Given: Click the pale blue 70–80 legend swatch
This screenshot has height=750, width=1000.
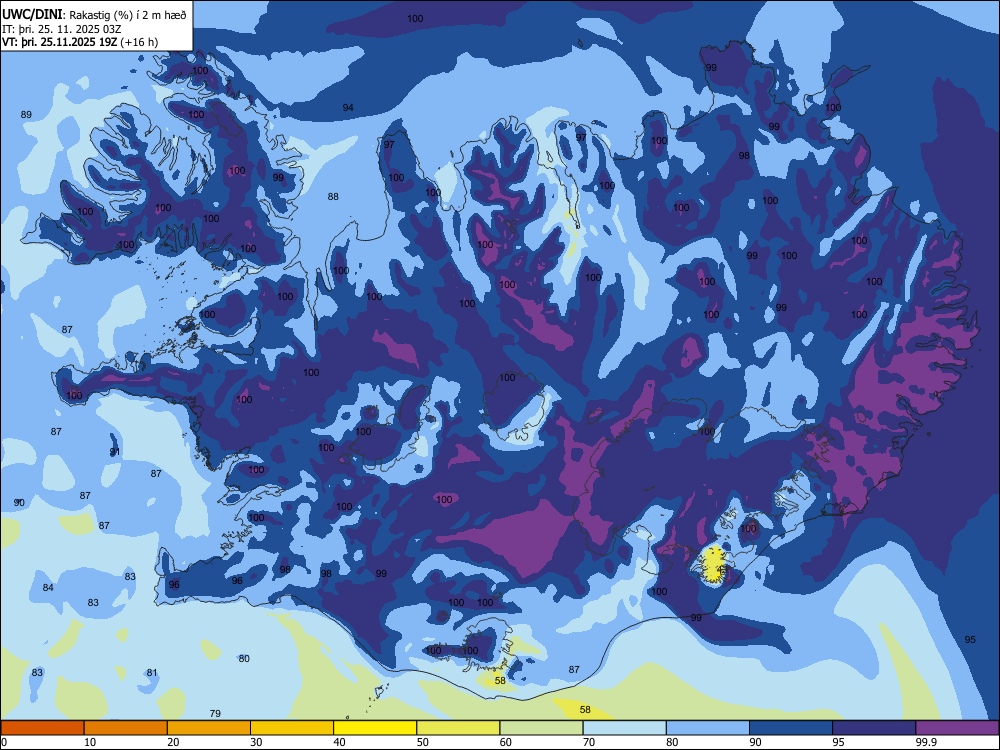Looking at the screenshot, I should [x=624, y=728].
